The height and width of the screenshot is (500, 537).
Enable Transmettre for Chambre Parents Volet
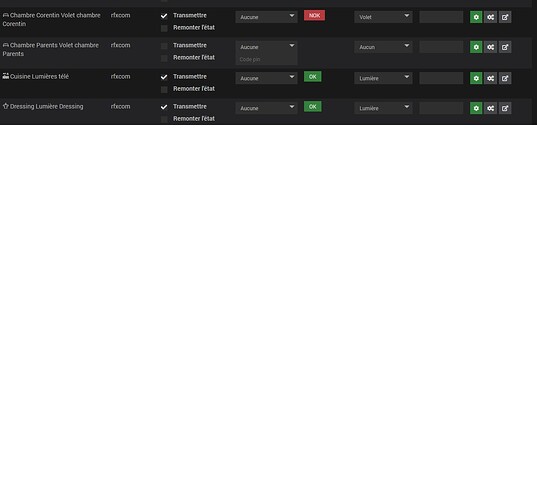(164, 46)
